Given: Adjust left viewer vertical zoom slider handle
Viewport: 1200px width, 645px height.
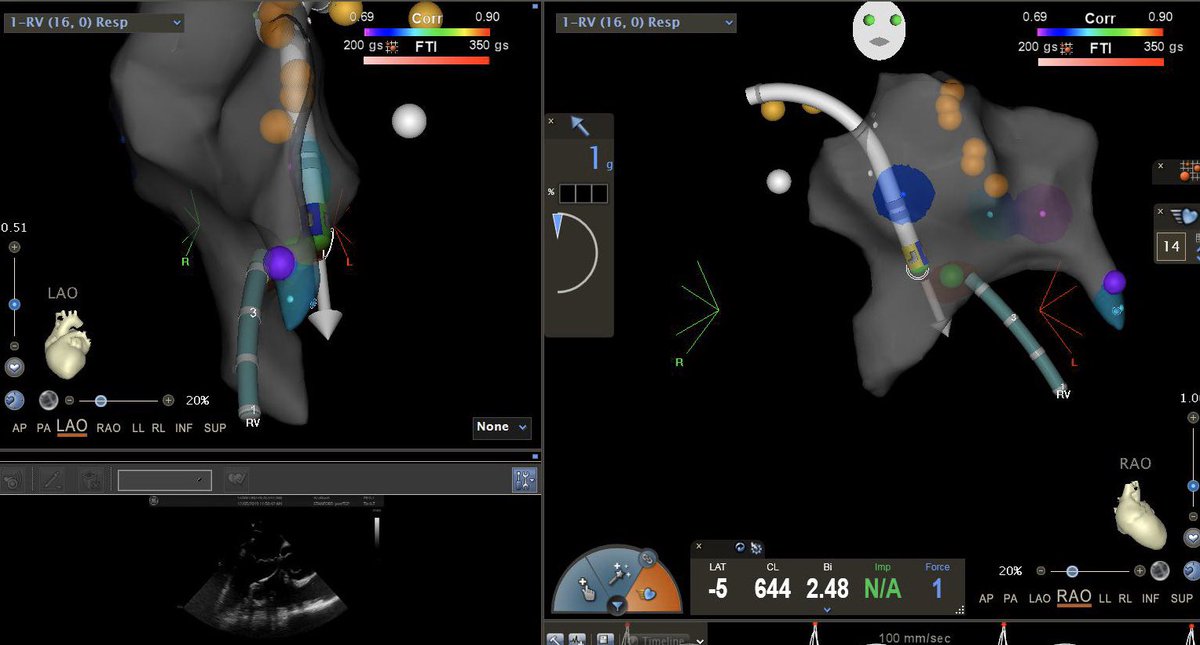Looking at the screenshot, I should coord(14,304).
